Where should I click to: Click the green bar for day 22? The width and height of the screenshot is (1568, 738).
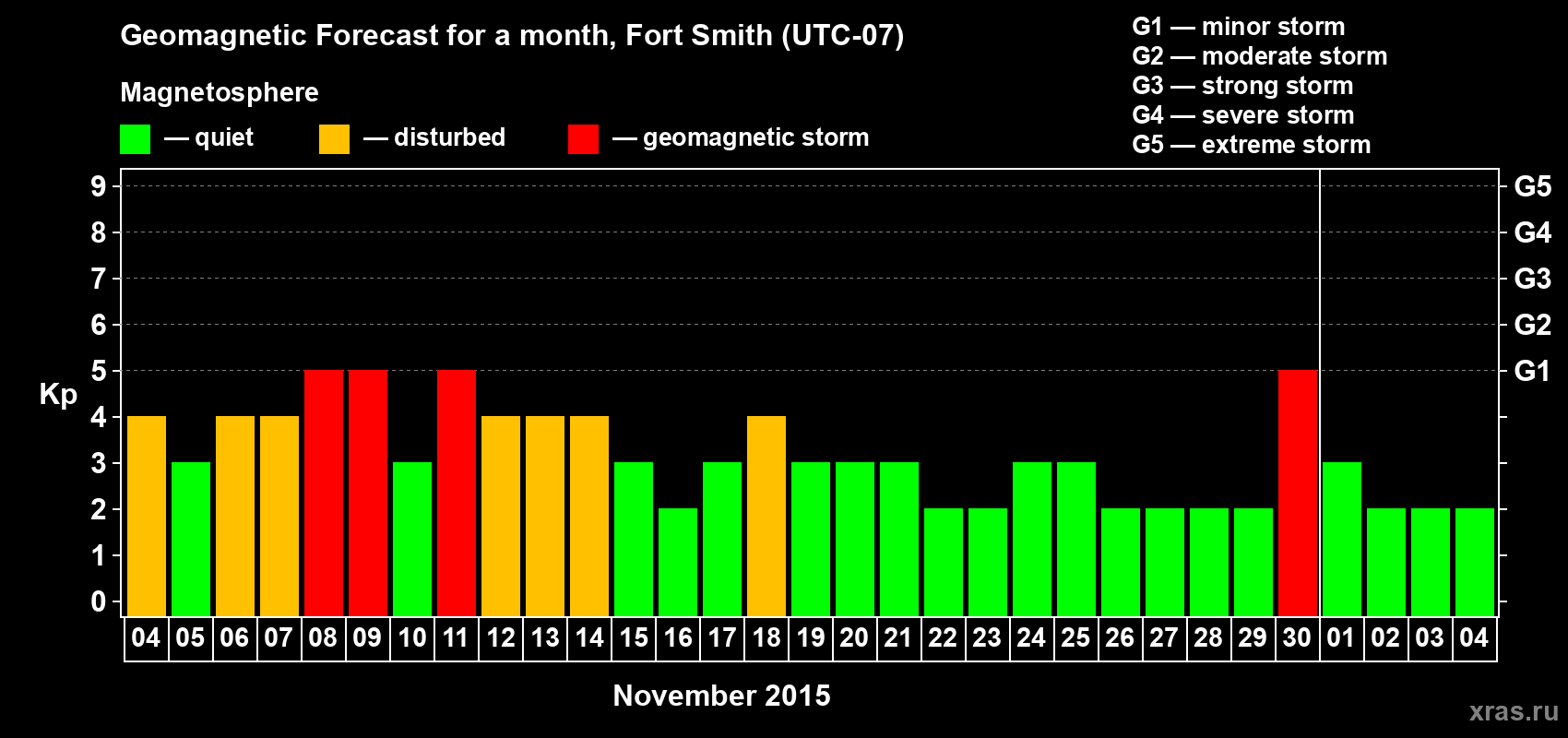[944, 562]
